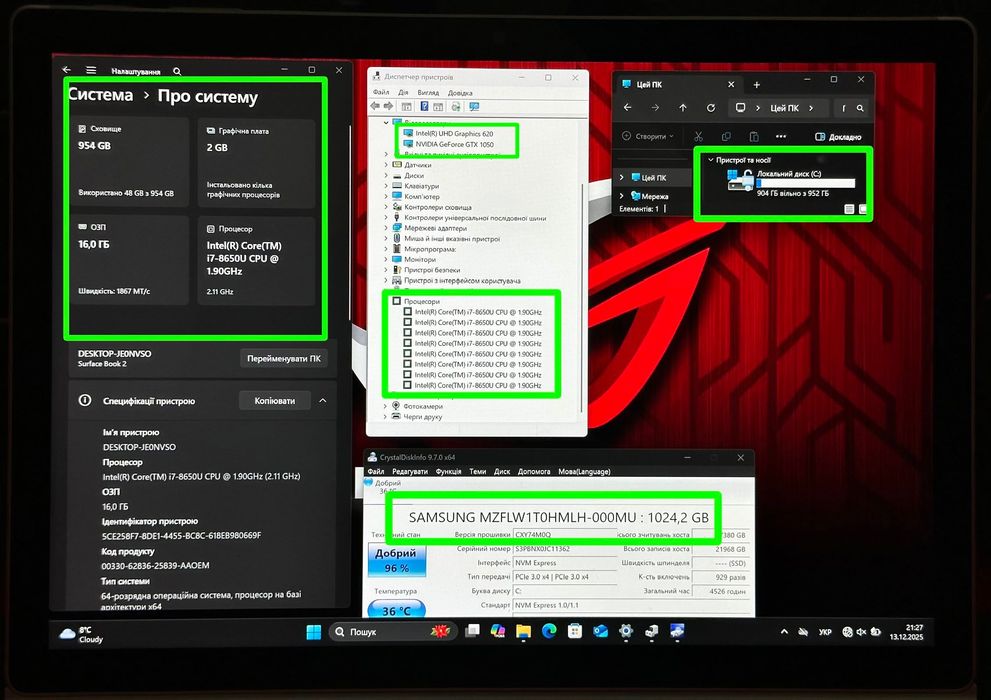Open Outlook from the taskbar

[600, 631]
